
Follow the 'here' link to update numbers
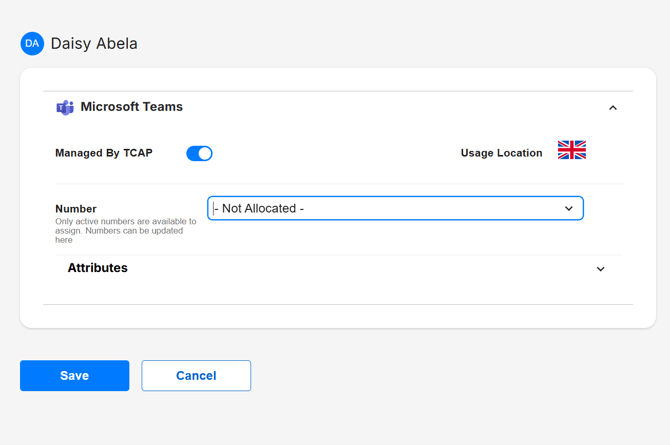point(64,240)
